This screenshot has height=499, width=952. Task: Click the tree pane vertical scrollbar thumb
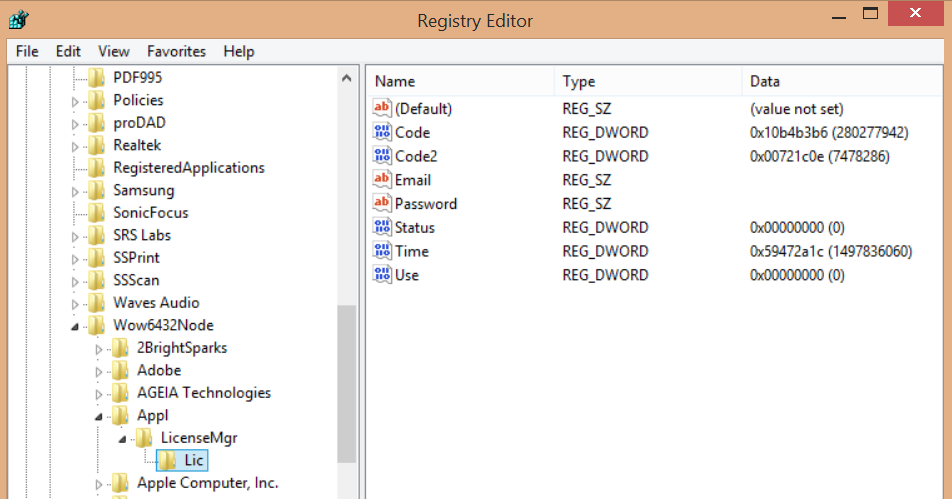click(347, 384)
